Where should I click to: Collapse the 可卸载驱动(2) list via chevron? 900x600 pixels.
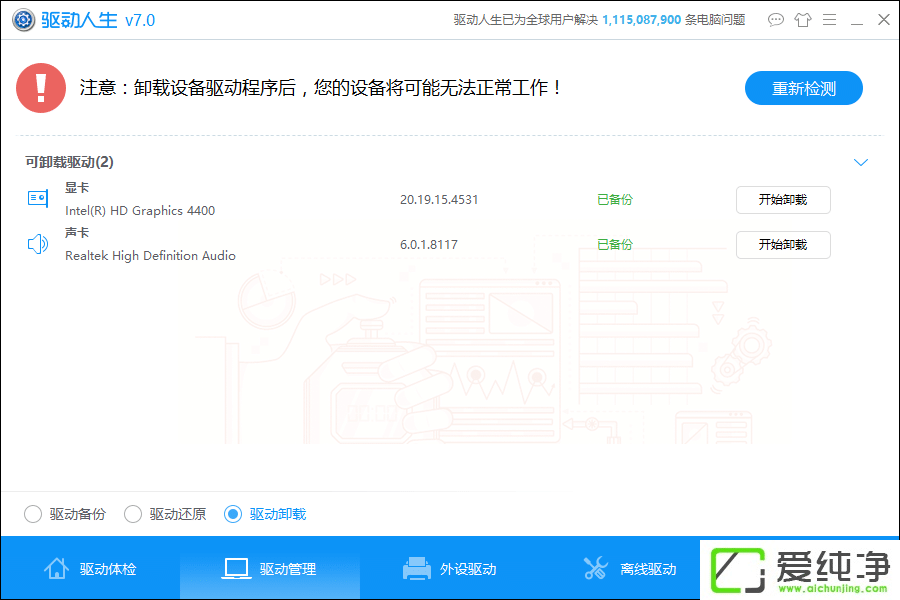pos(861,161)
